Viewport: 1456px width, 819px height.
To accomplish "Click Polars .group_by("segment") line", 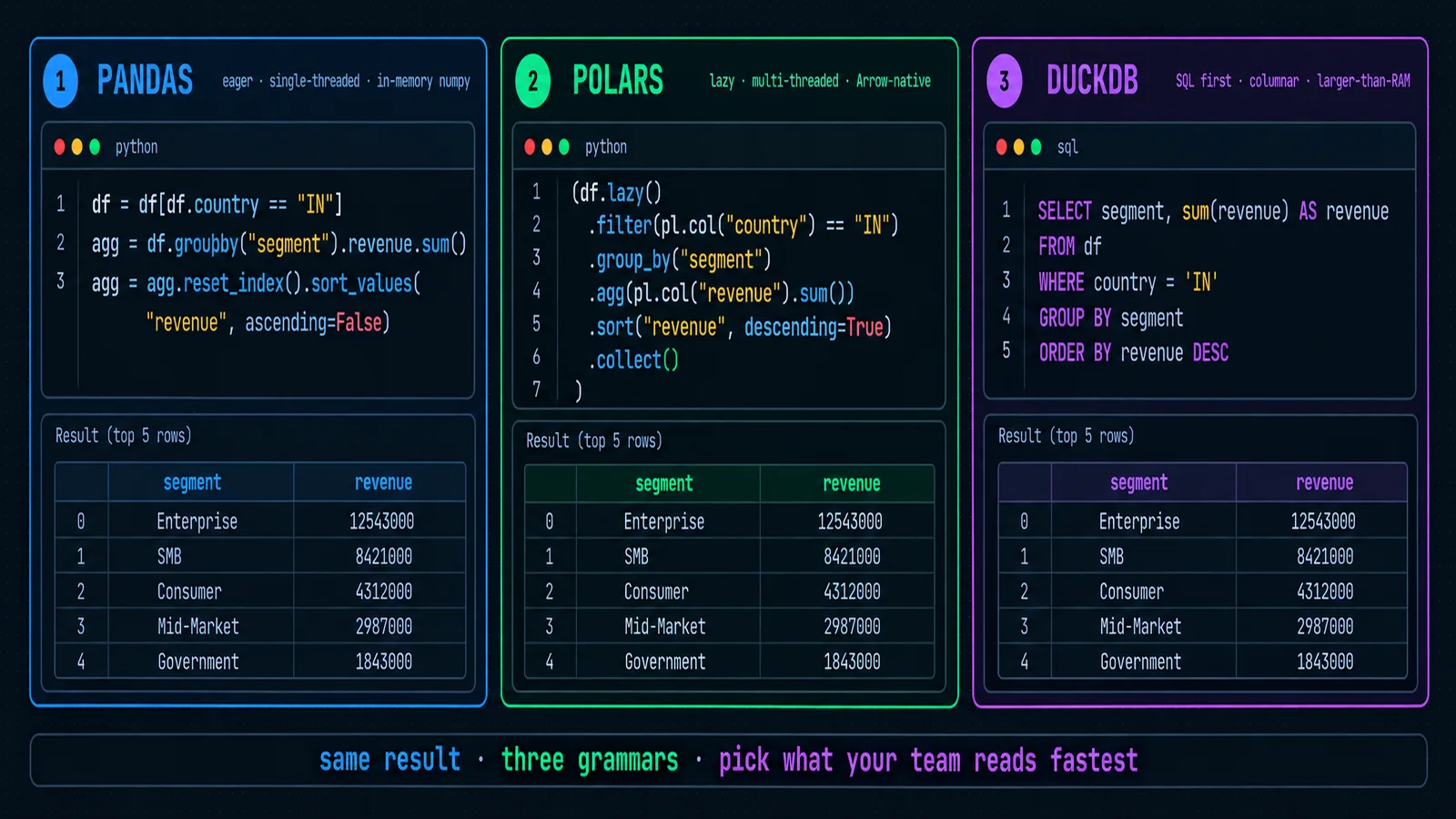I will [x=680, y=259].
